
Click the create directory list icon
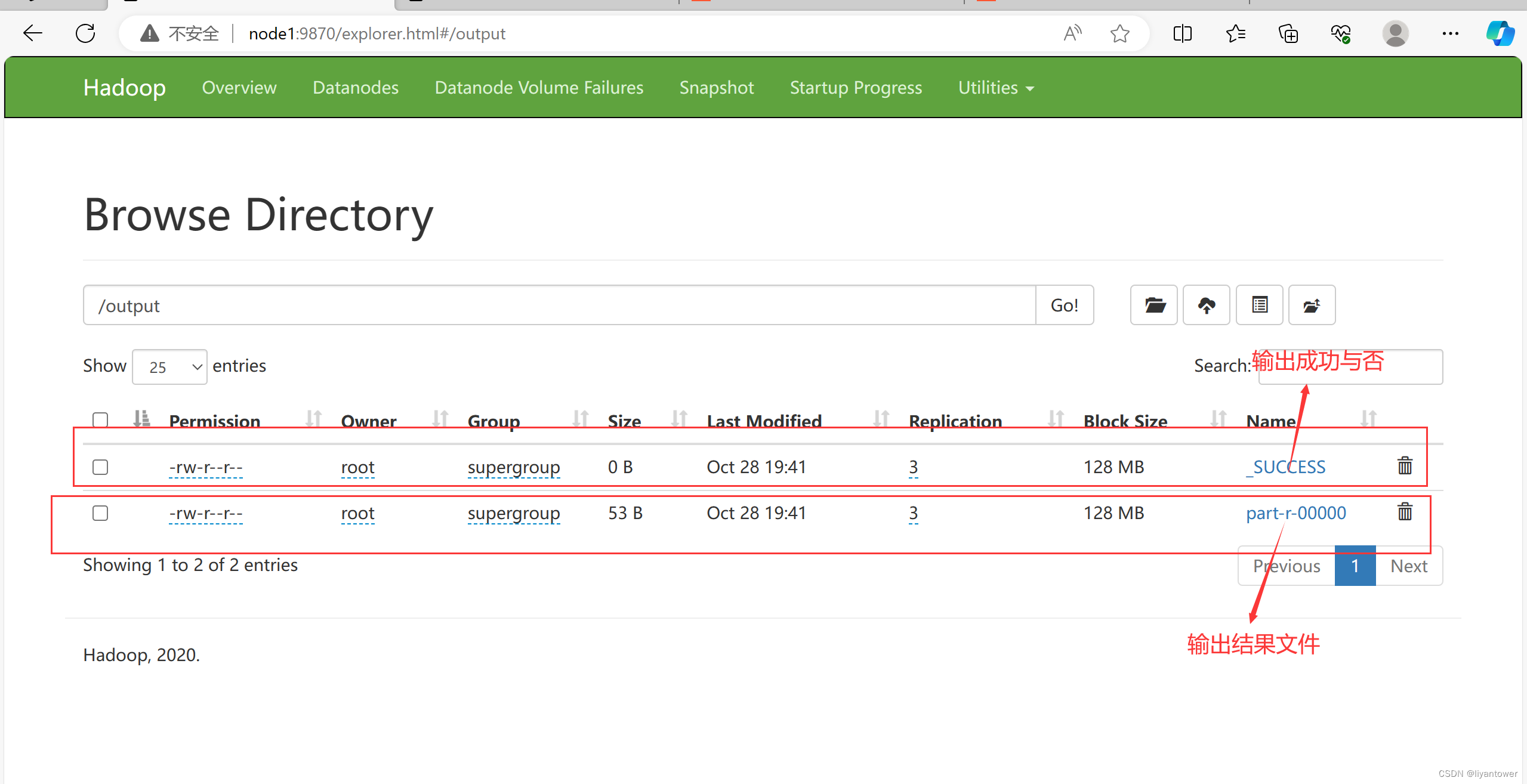pyautogui.click(x=1260, y=305)
